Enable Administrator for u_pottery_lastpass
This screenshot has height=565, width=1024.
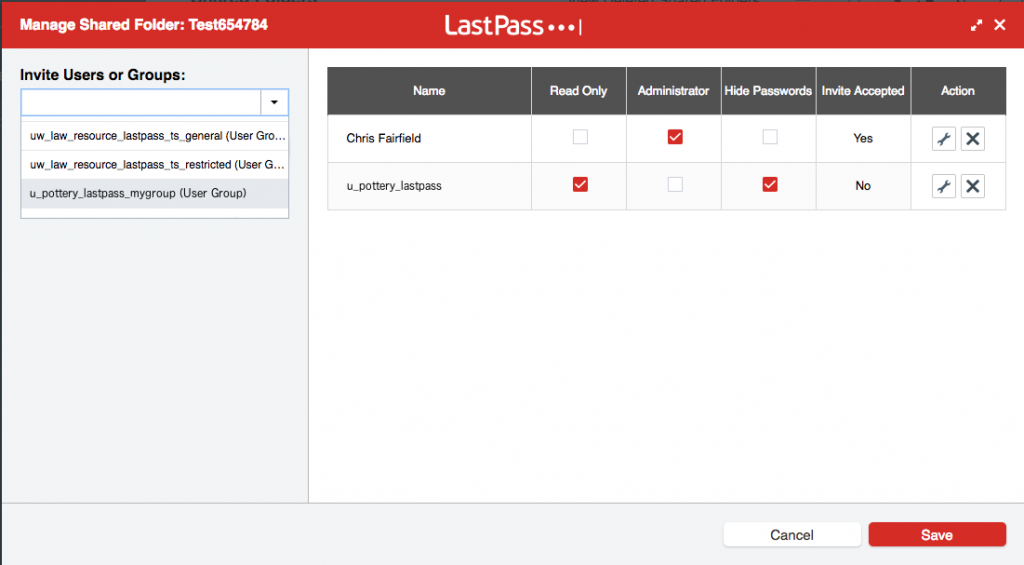click(675, 184)
